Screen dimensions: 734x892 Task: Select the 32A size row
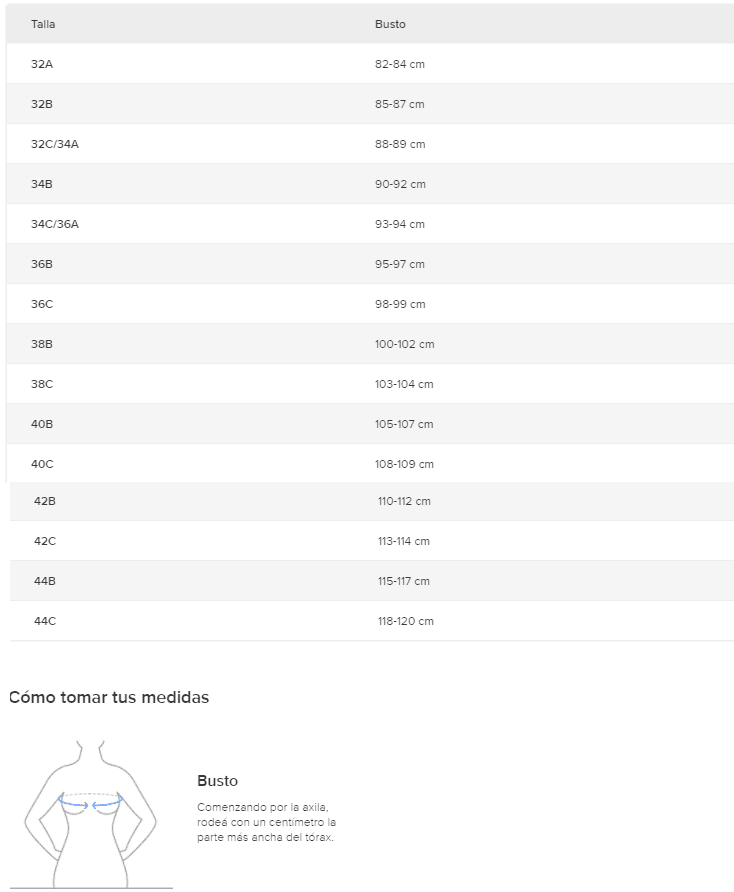coord(42,64)
